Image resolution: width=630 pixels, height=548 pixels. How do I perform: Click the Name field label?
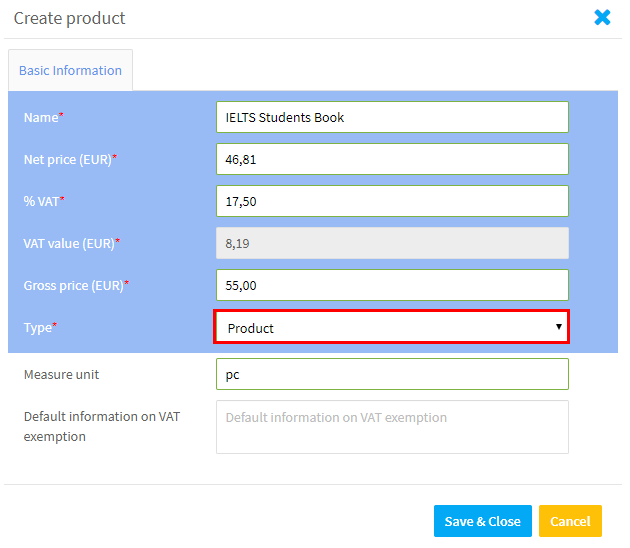point(43,117)
